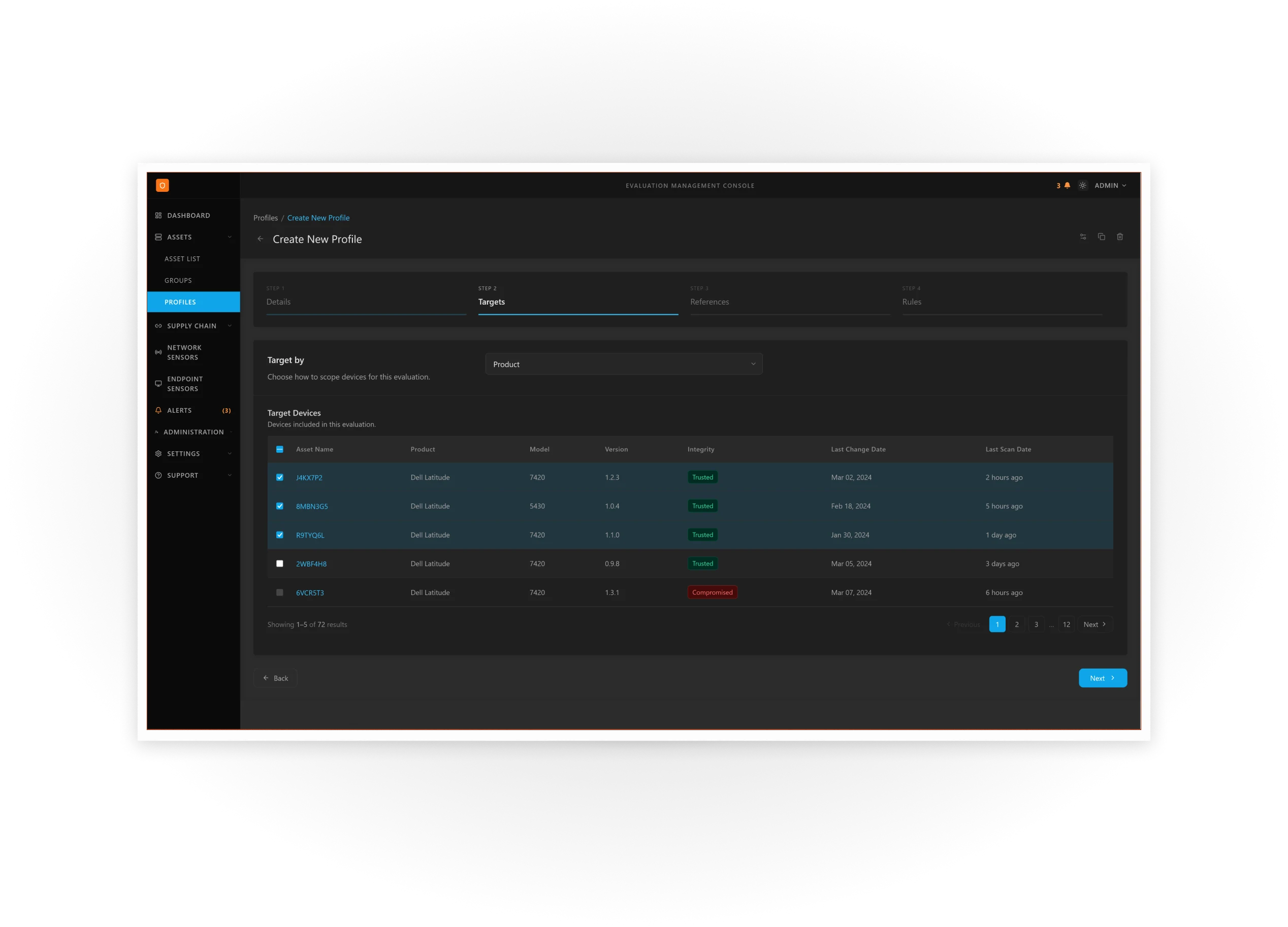Uncheck the J4KX7P2 row checkbox
1288x927 pixels.
tap(279, 477)
